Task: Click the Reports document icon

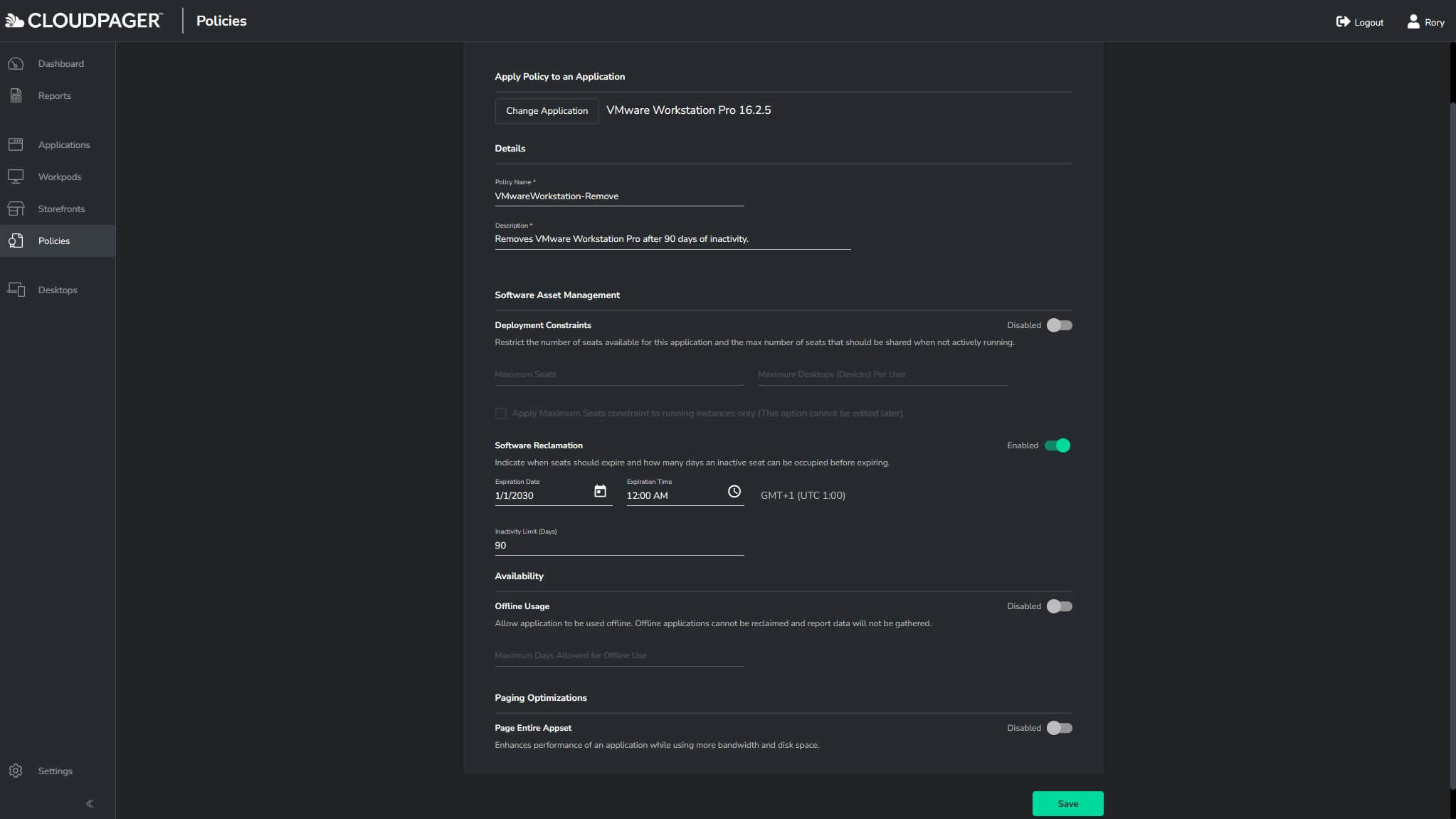Action: (x=16, y=95)
